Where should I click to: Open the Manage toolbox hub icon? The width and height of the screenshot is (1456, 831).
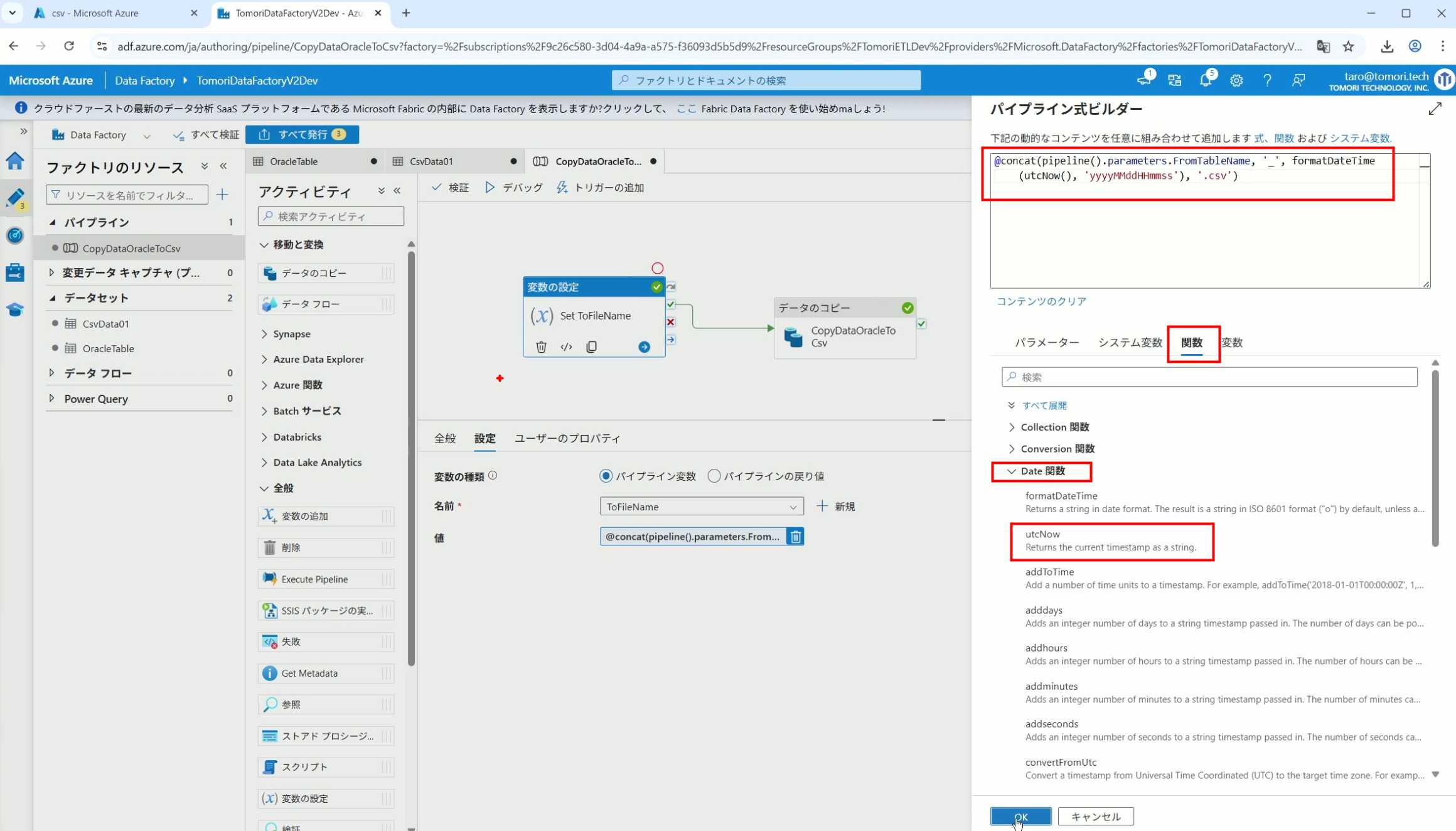tap(15, 272)
